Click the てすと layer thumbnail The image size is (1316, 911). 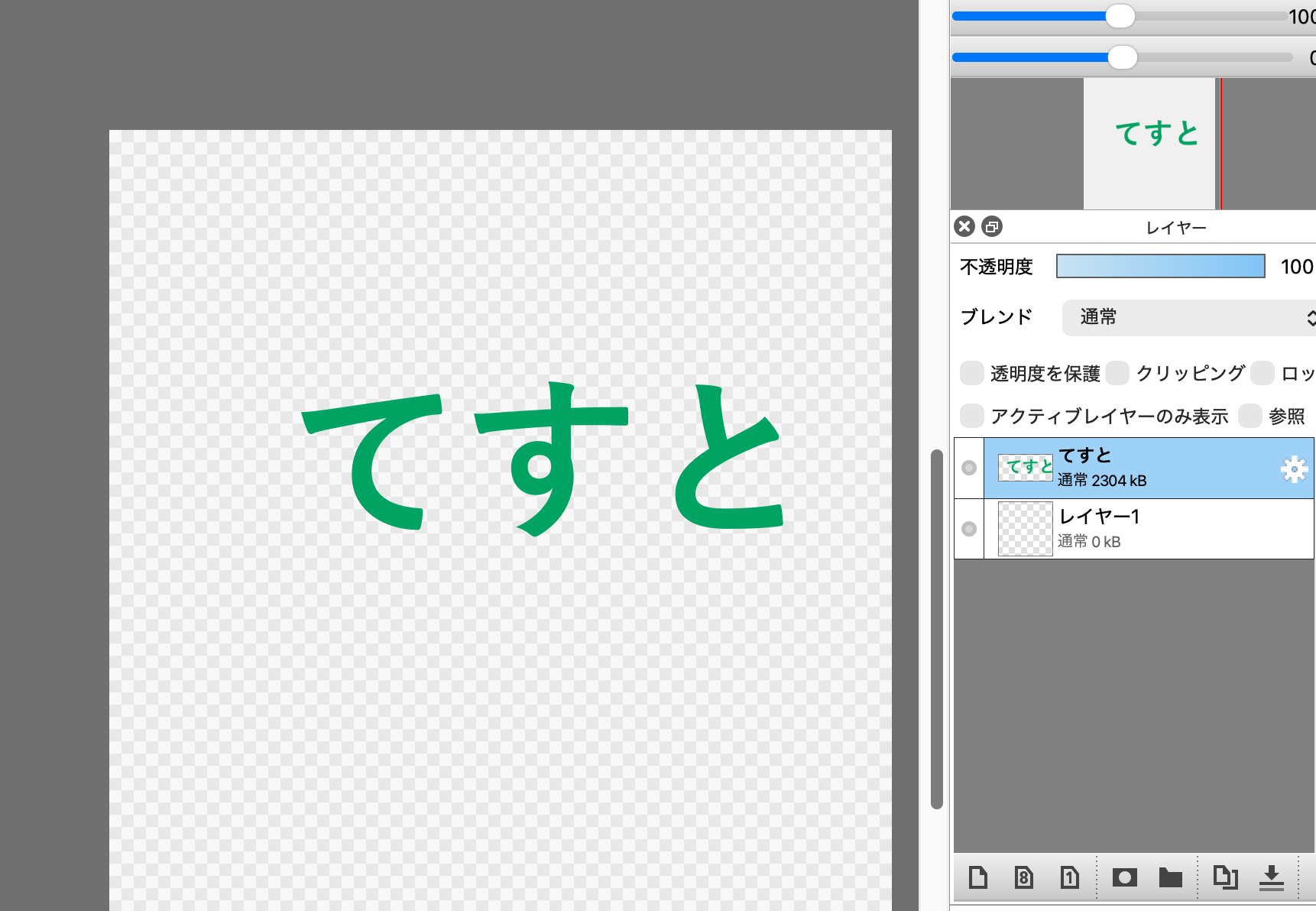click(1025, 466)
